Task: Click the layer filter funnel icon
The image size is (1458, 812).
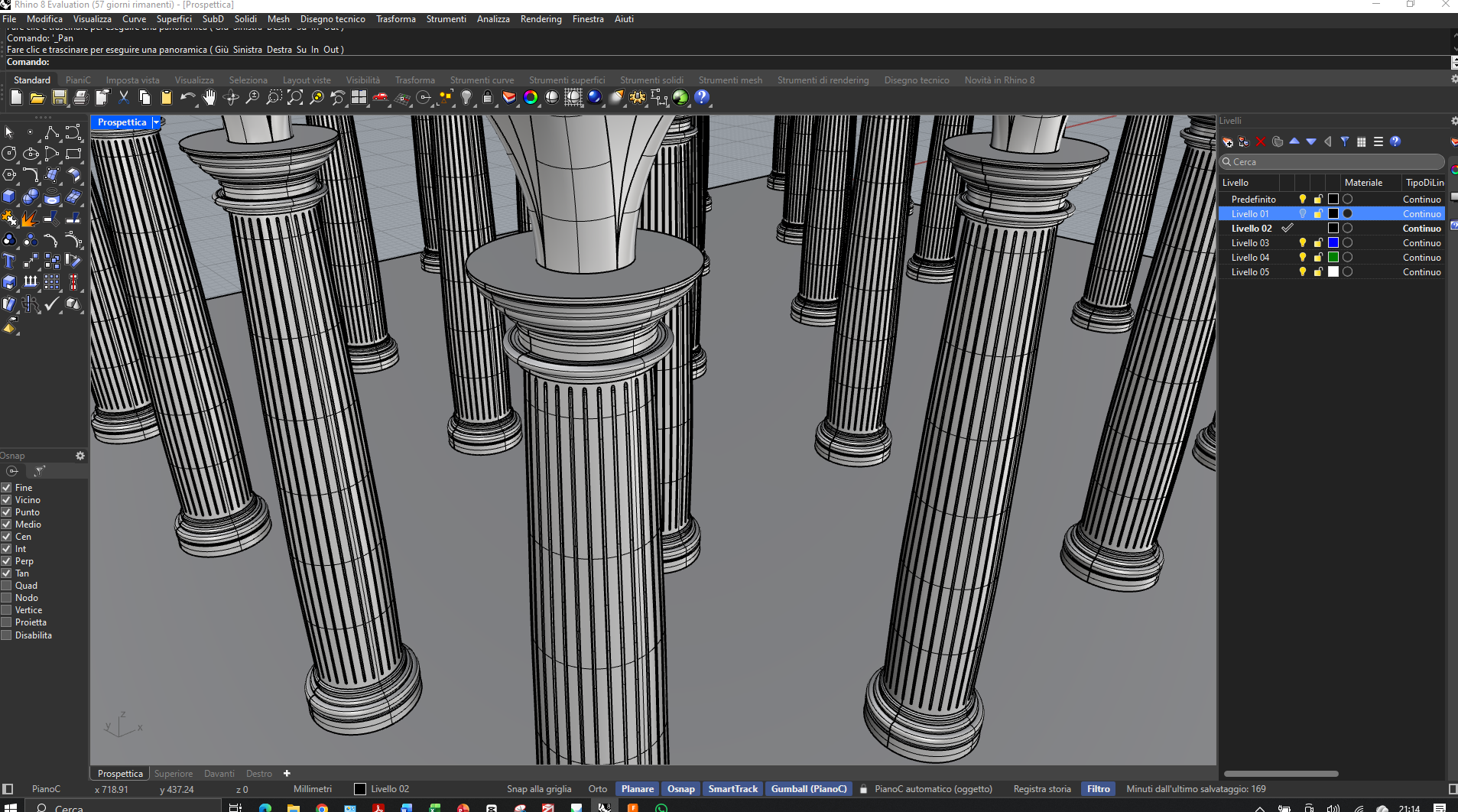Action: (x=1345, y=141)
